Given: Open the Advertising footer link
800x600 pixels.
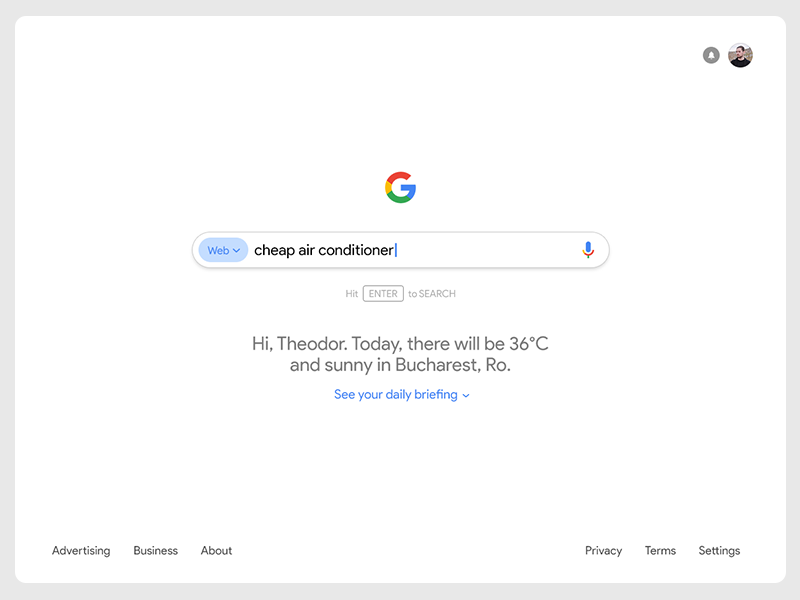Looking at the screenshot, I should (81, 551).
